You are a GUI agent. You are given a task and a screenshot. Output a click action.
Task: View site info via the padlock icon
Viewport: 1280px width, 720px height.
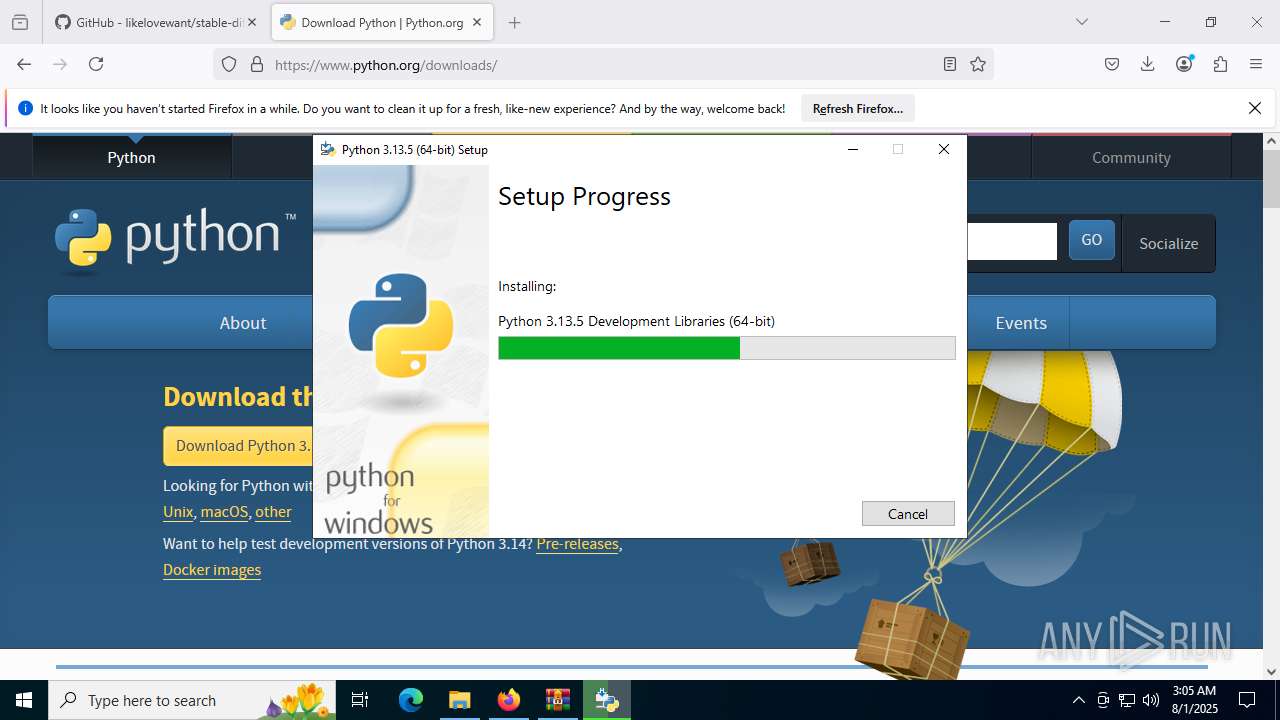[257, 64]
